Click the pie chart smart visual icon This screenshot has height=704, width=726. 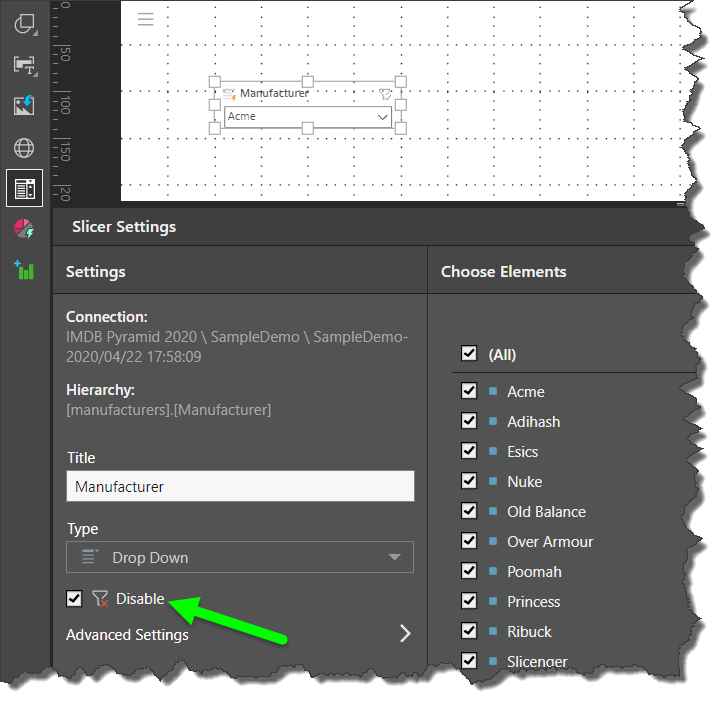24,229
